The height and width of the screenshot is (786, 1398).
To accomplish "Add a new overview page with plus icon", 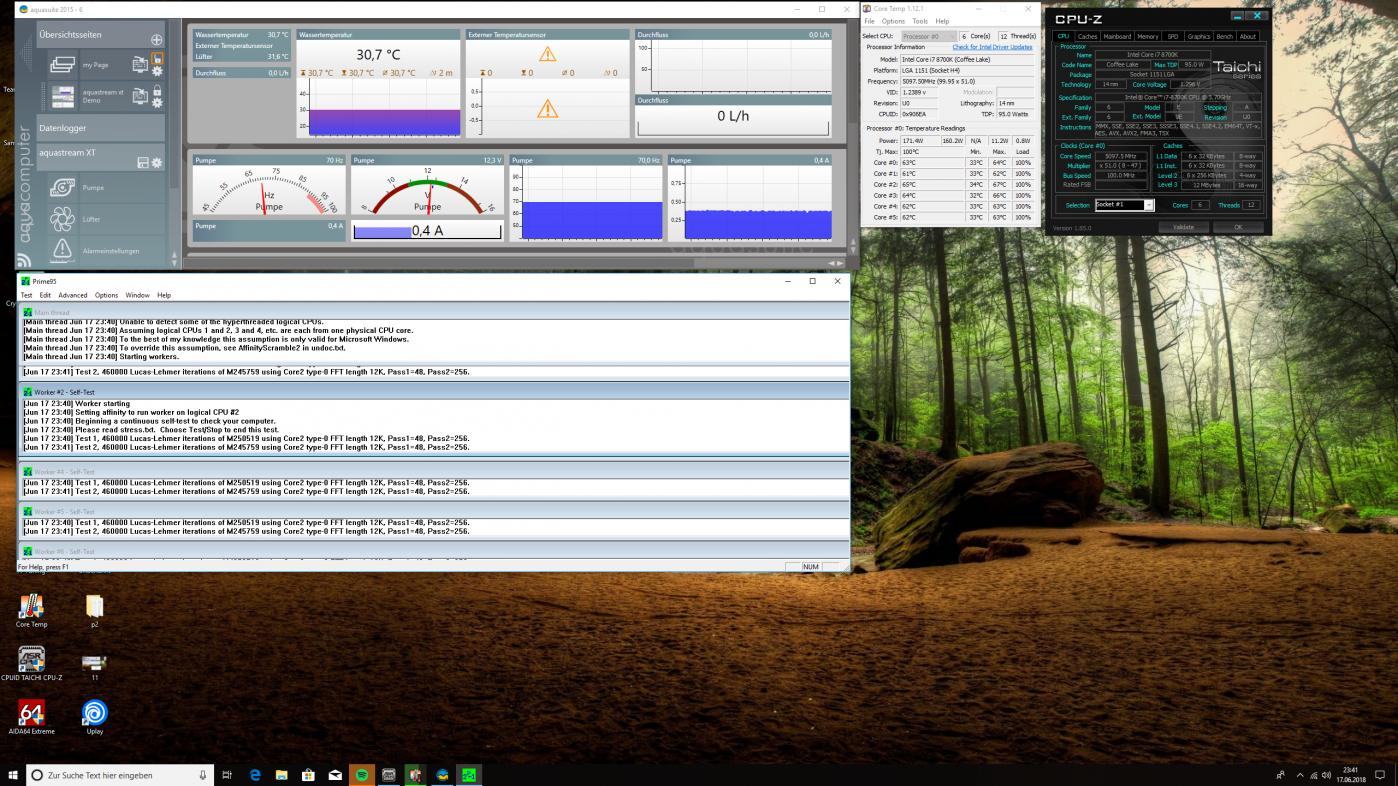I will (x=157, y=40).
